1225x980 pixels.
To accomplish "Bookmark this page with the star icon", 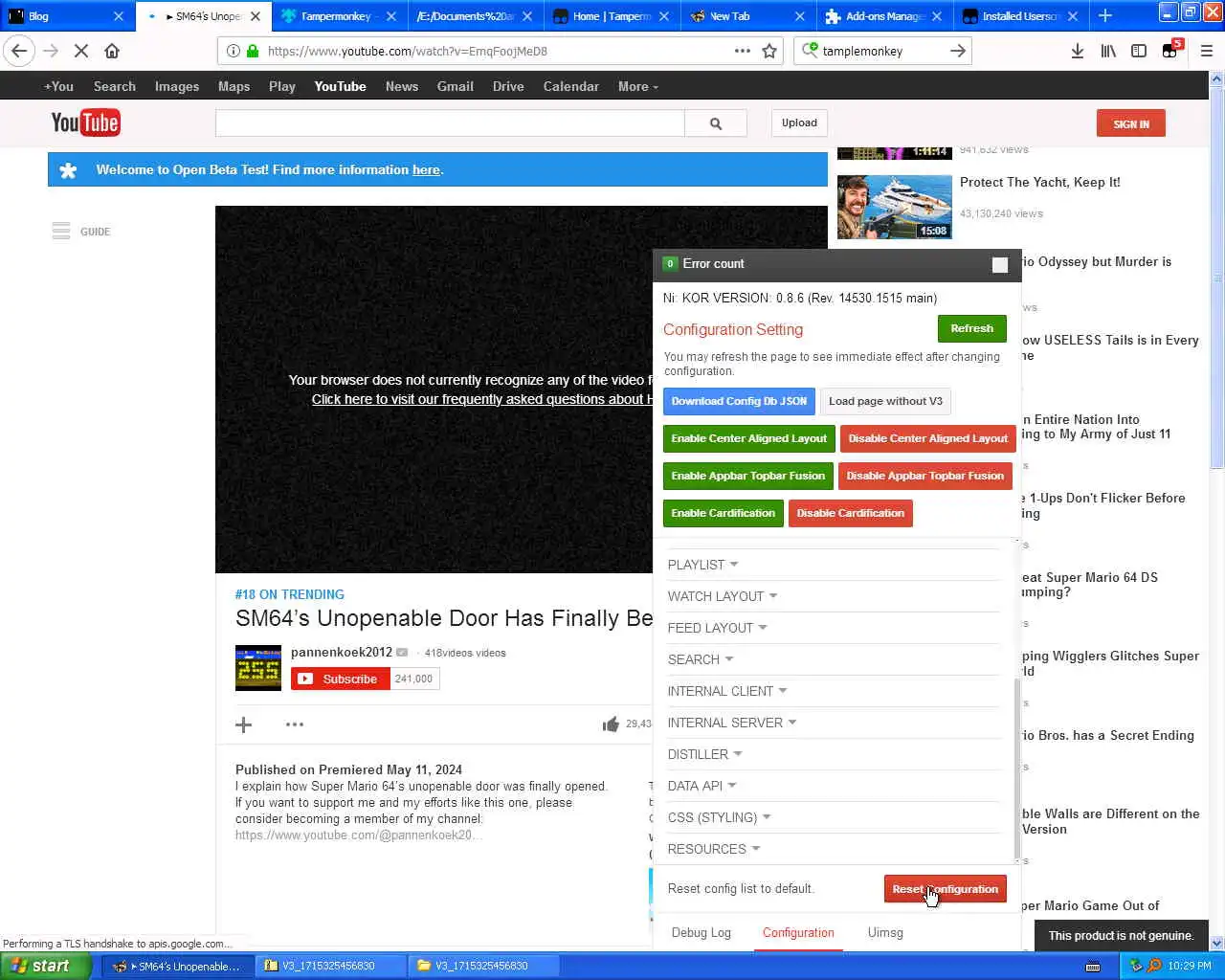I will [768, 51].
